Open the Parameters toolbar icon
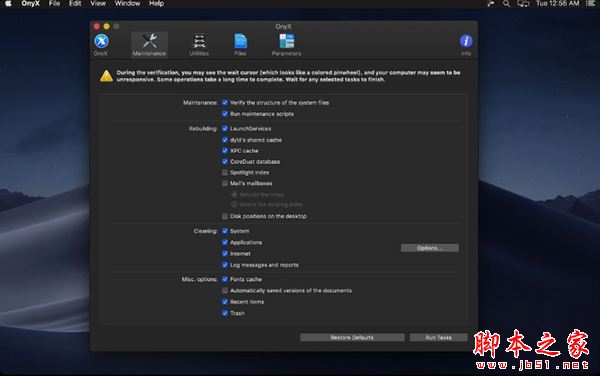This screenshot has width=600, height=376. tap(286, 45)
